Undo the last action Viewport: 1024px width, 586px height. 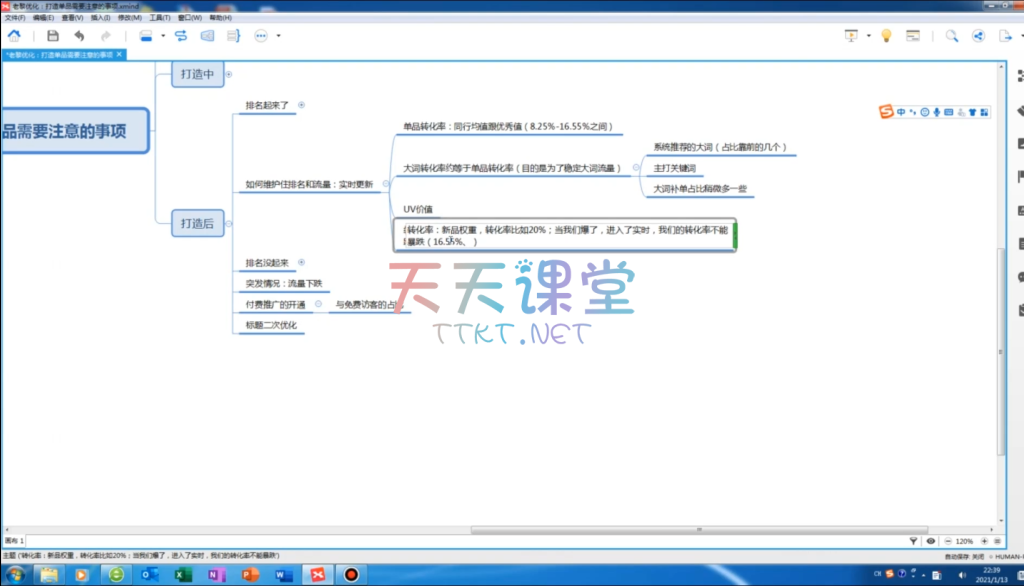[79, 36]
